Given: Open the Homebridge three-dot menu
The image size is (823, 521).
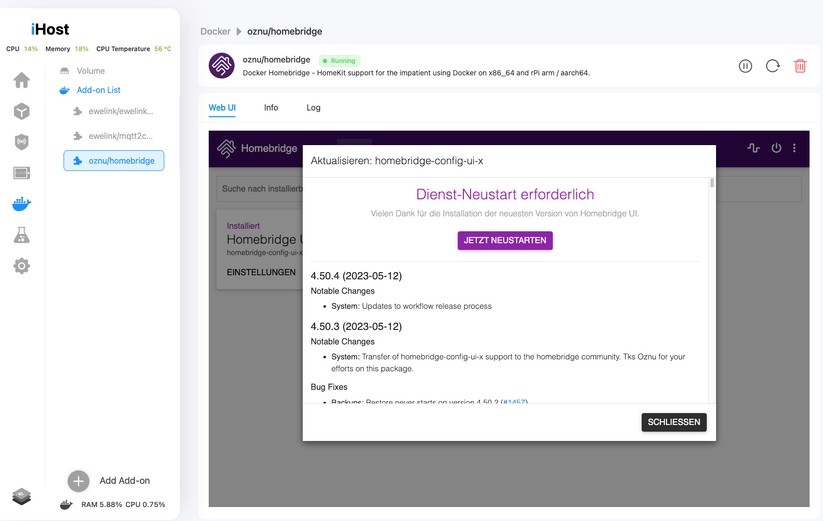Looking at the screenshot, I should (x=795, y=148).
